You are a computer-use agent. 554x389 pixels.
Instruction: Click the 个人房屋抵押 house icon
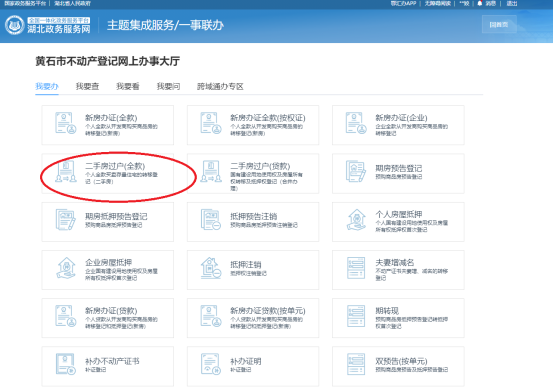click(x=356, y=219)
